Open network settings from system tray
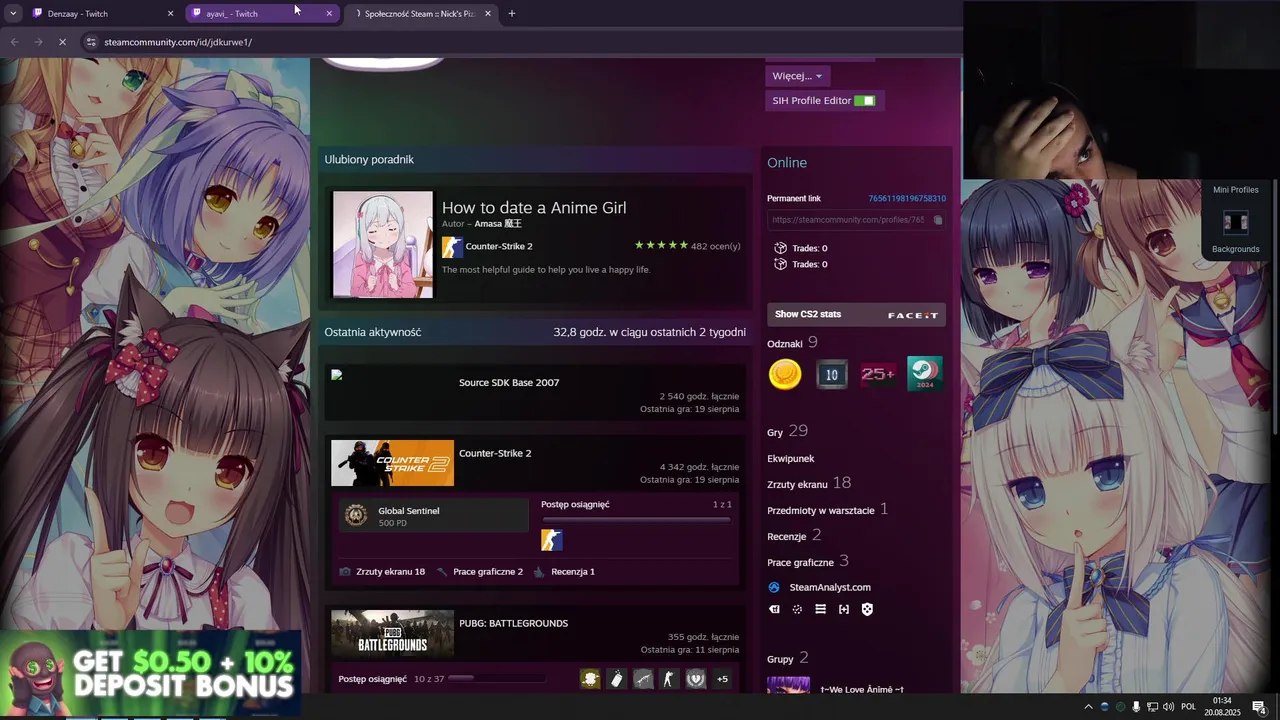 click(x=1152, y=707)
